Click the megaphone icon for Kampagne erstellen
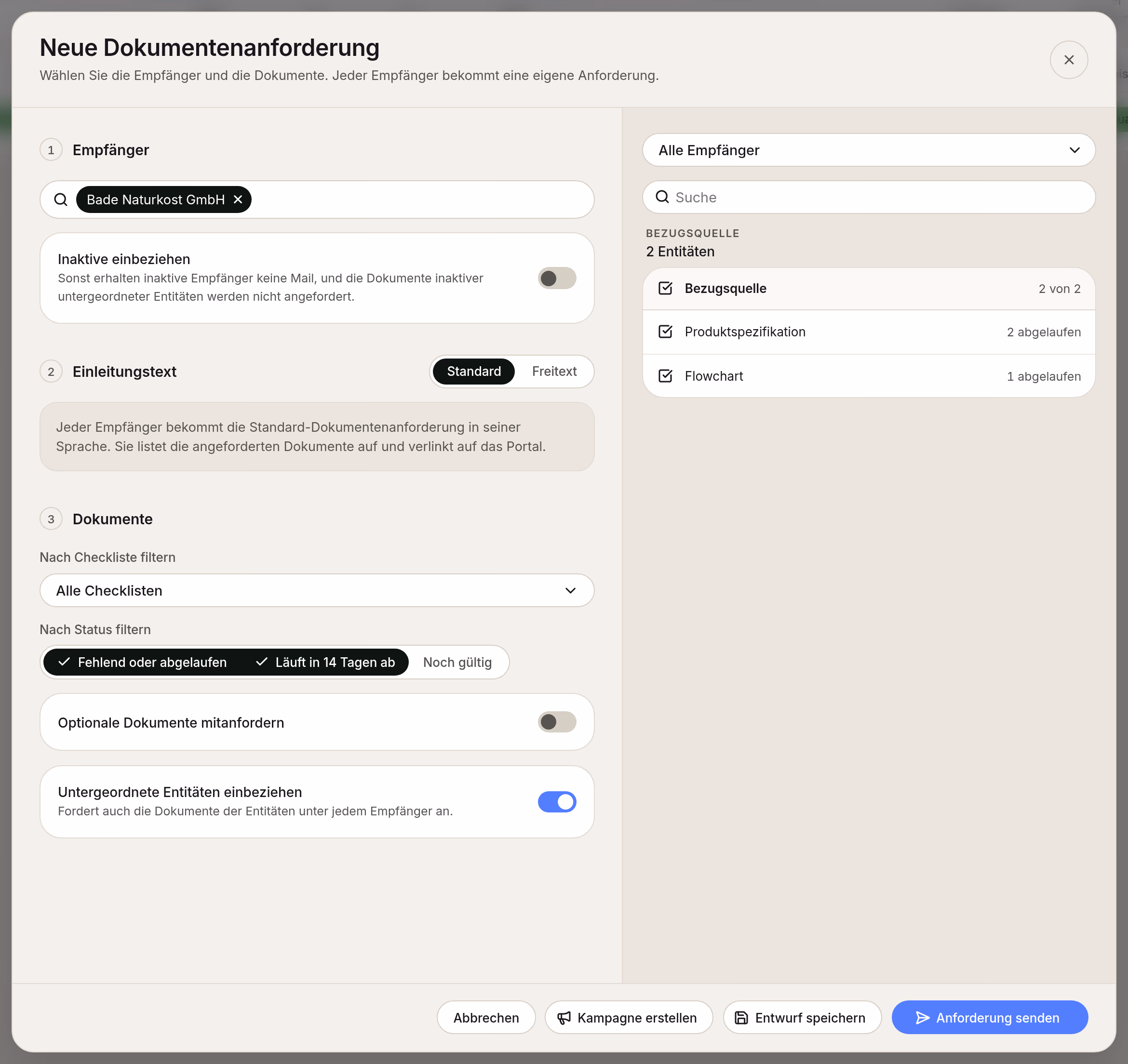This screenshot has width=1128, height=1064. pos(564,1017)
